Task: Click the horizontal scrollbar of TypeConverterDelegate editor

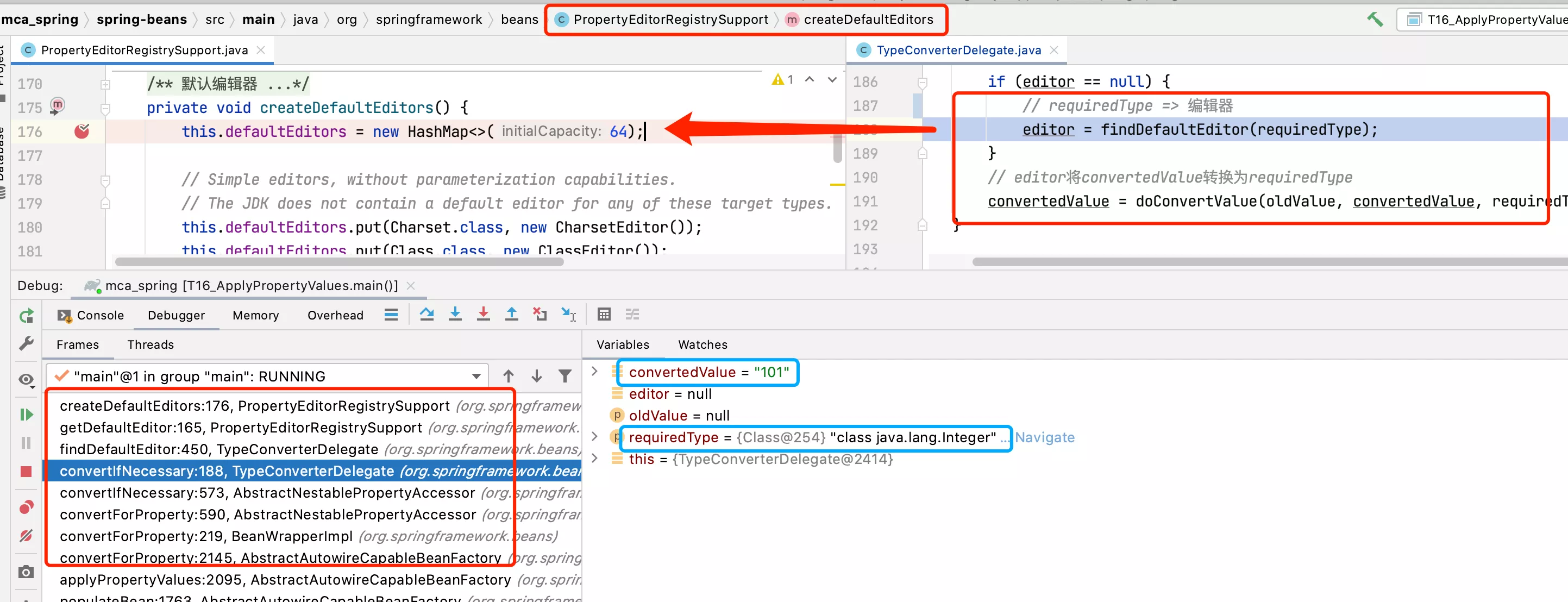Action: [1270, 262]
